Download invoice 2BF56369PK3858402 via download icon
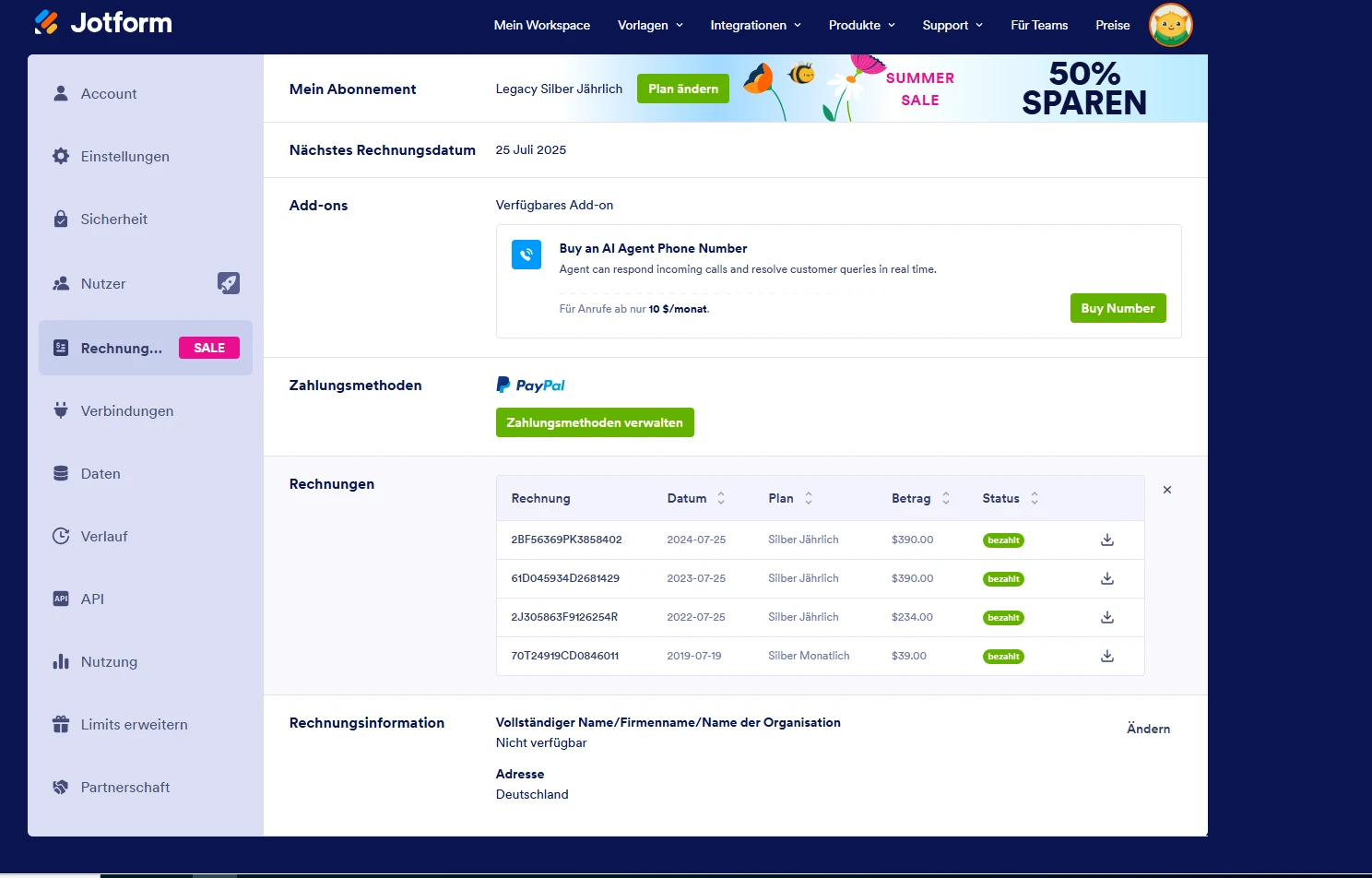The image size is (1372, 878). coord(1106,540)
